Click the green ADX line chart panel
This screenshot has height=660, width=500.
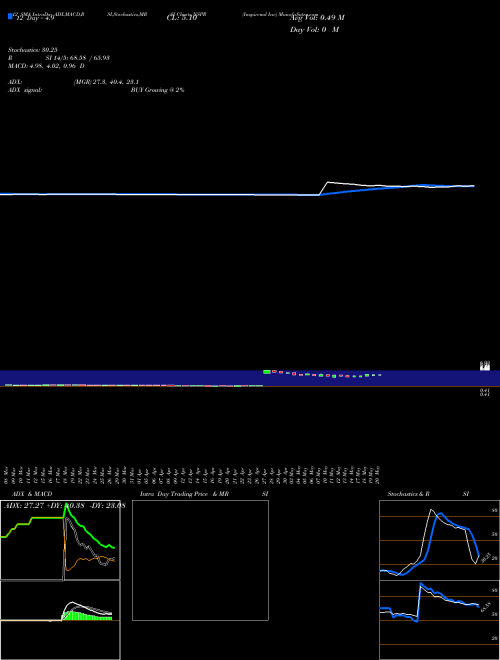(60, 540)
